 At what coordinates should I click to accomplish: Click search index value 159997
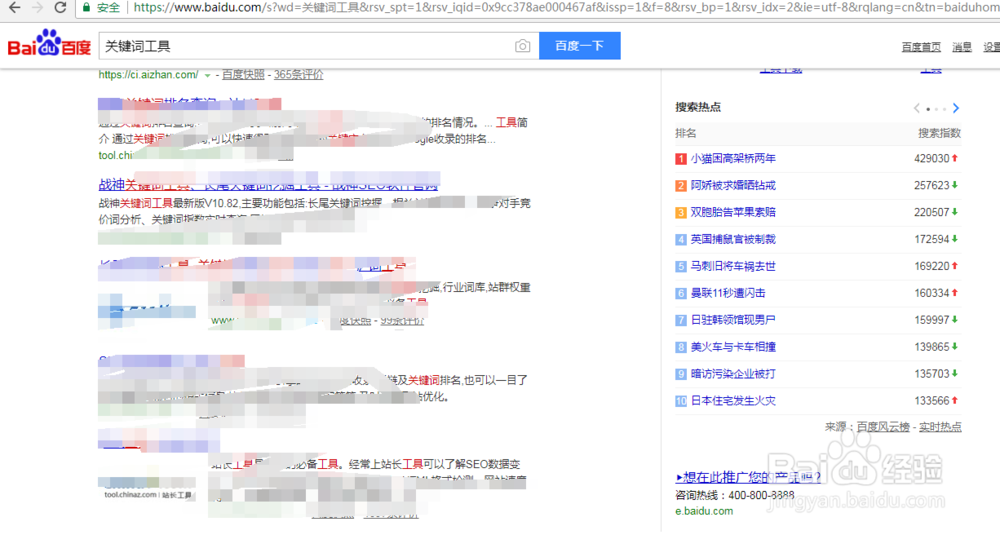[932, 319]
